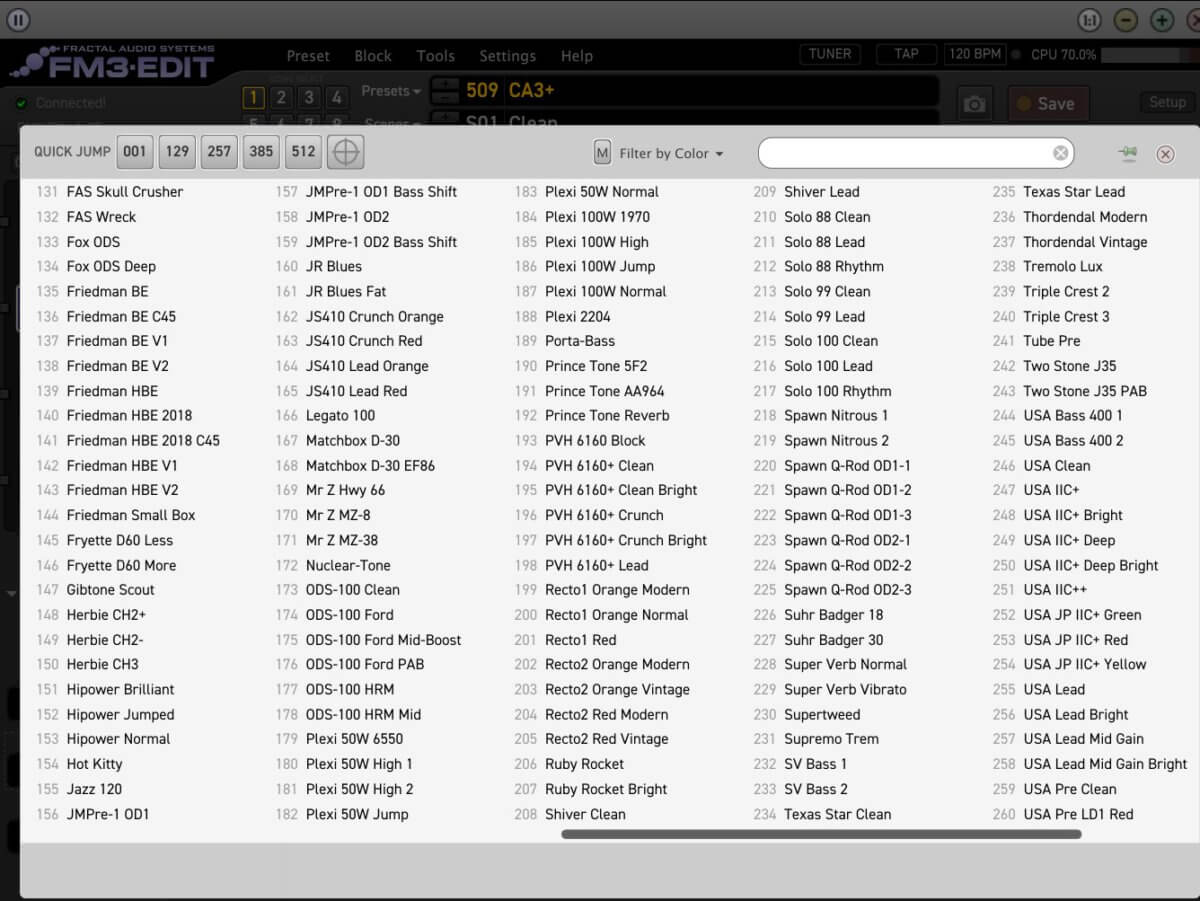The height and width of the screenshot is (901, 1200).
Task: Select scene button 4
Action: click(337, 97)
